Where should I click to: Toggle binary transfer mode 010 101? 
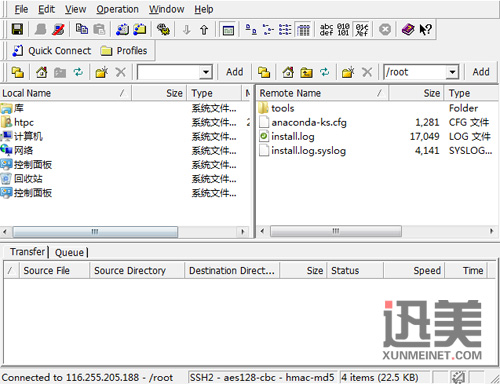(x=343, y=29)
